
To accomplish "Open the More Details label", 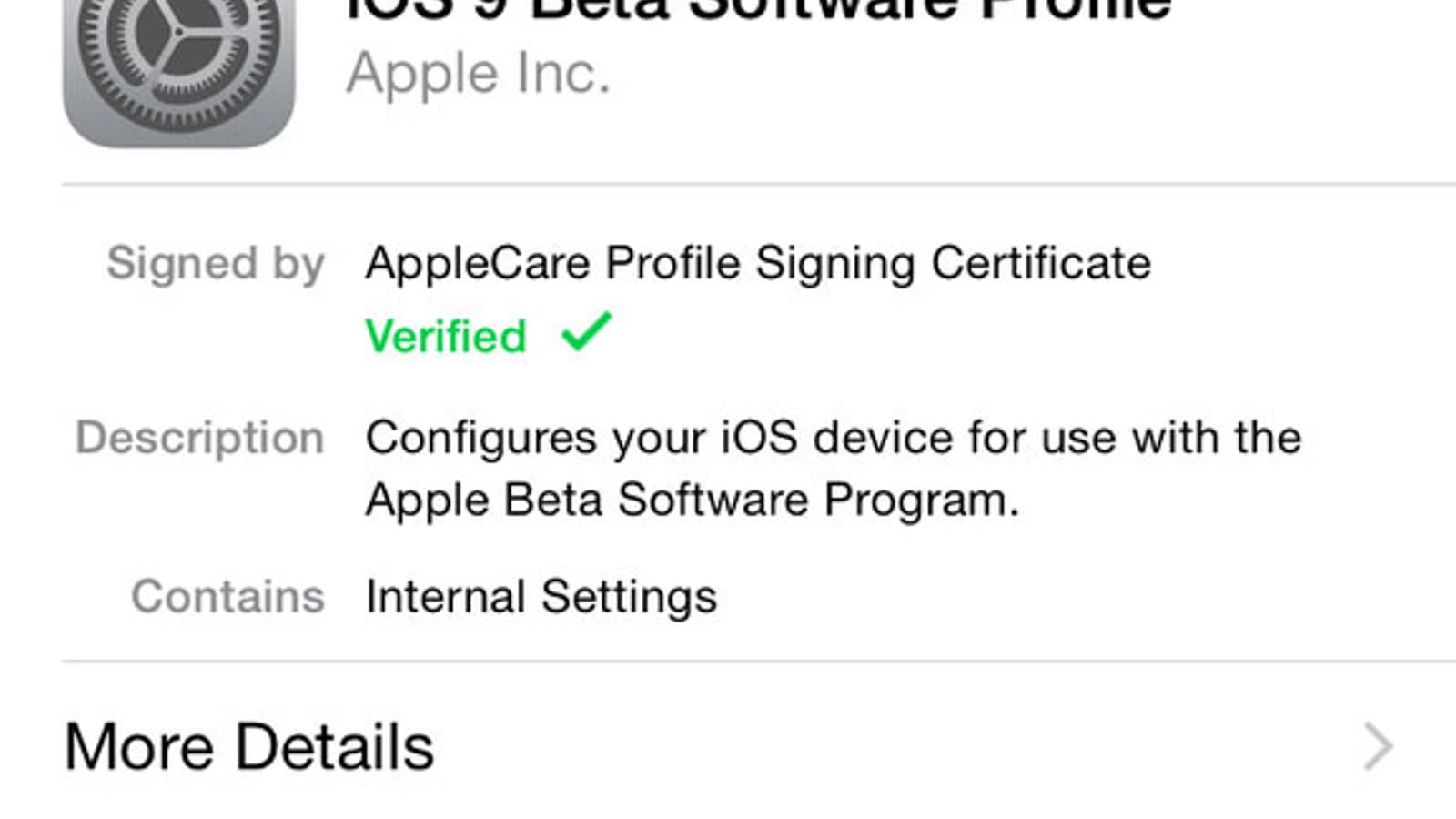I will click(248, 747).
